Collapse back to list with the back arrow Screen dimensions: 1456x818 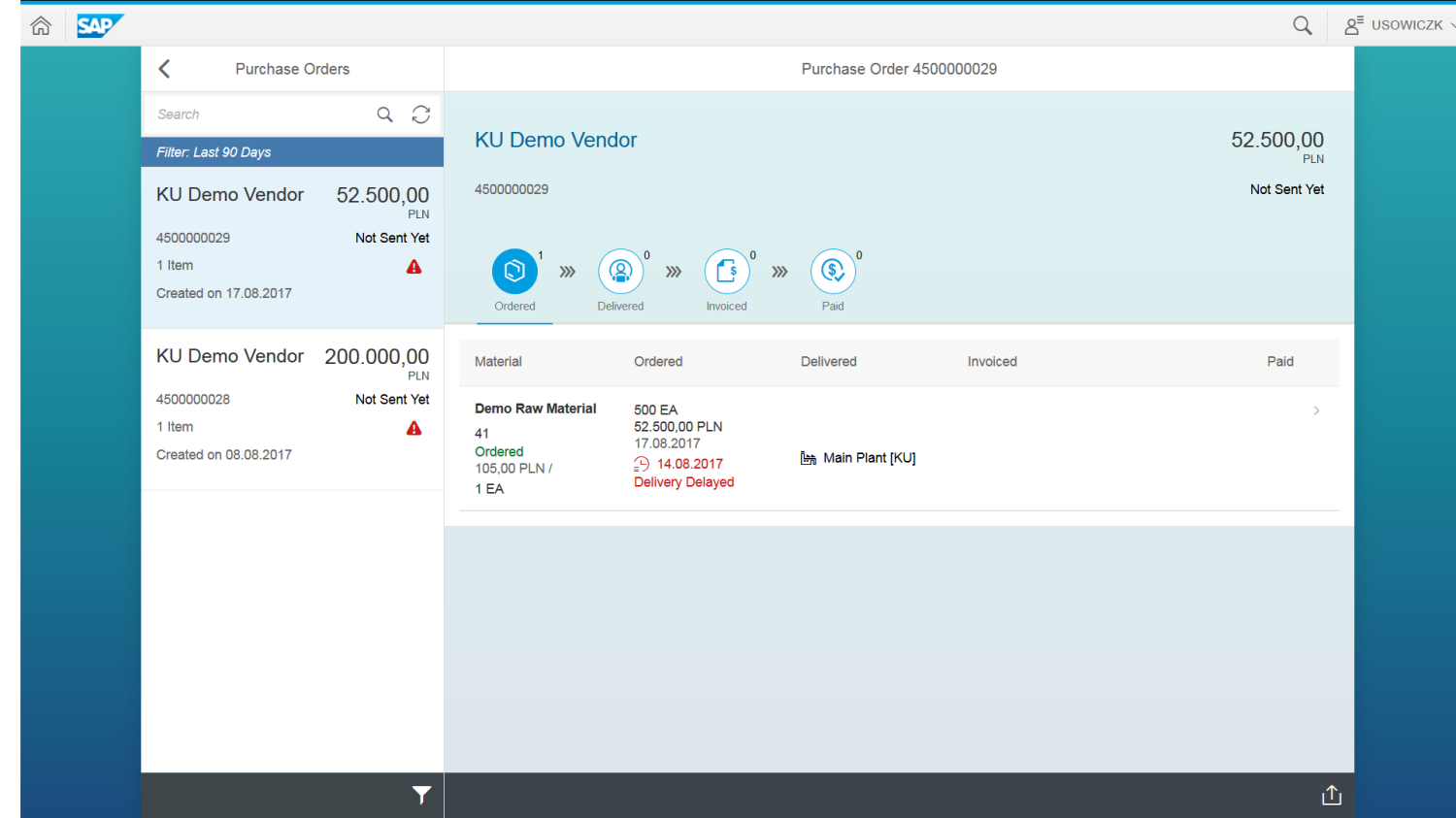click(x=164, y=68)
